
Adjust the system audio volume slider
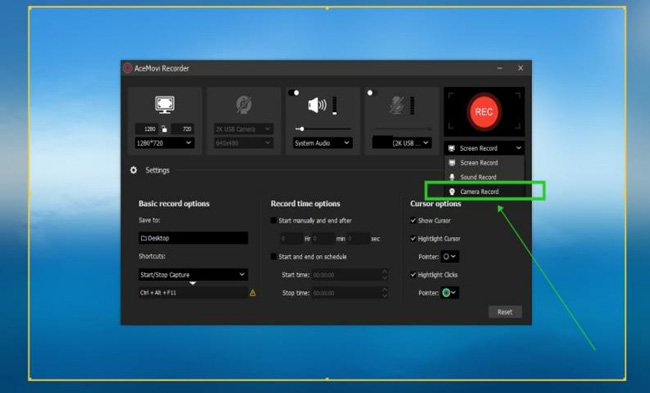point(323,129)
